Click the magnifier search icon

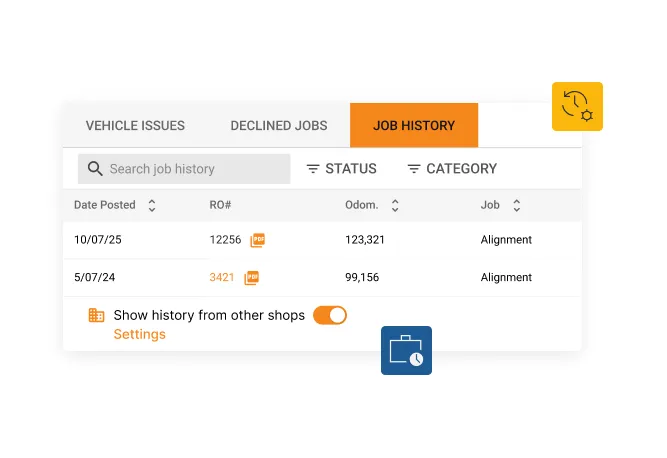tap(95, 169)
